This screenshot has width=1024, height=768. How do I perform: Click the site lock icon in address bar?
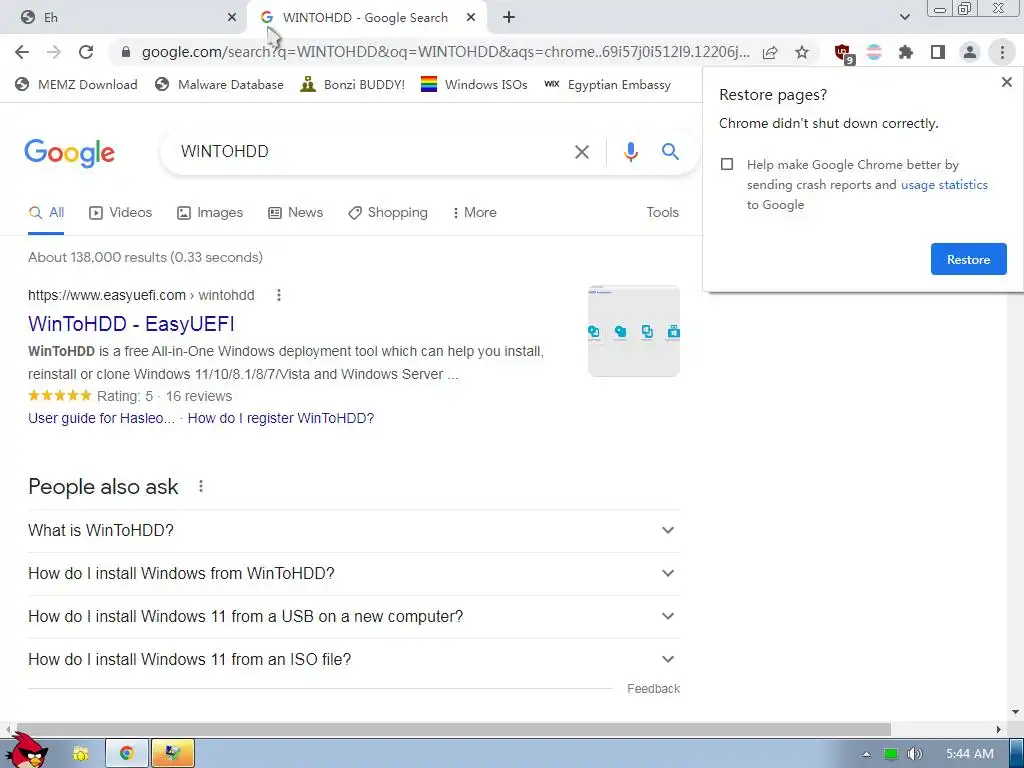[126, 52]
